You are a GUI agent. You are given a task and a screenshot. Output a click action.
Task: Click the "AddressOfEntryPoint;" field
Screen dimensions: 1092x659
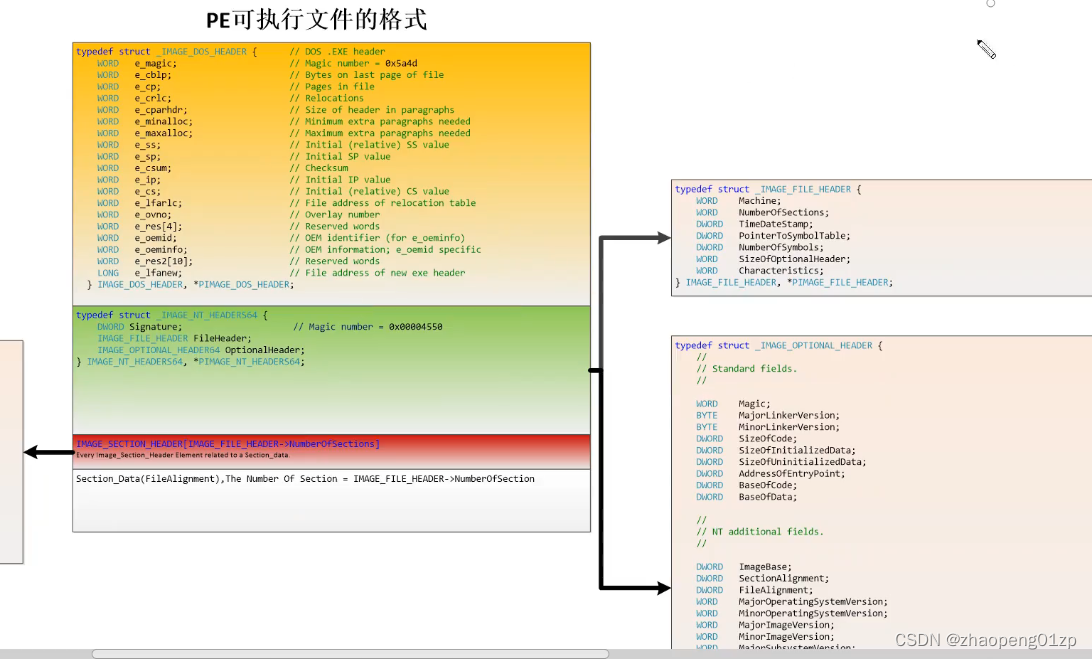[x=792, y=474]
